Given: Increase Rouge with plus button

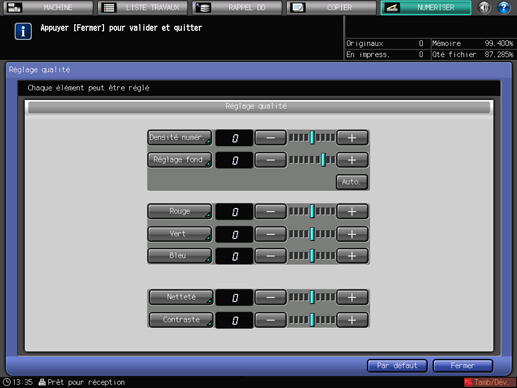Looking at the screenshot, I should [x=352, y=211].
